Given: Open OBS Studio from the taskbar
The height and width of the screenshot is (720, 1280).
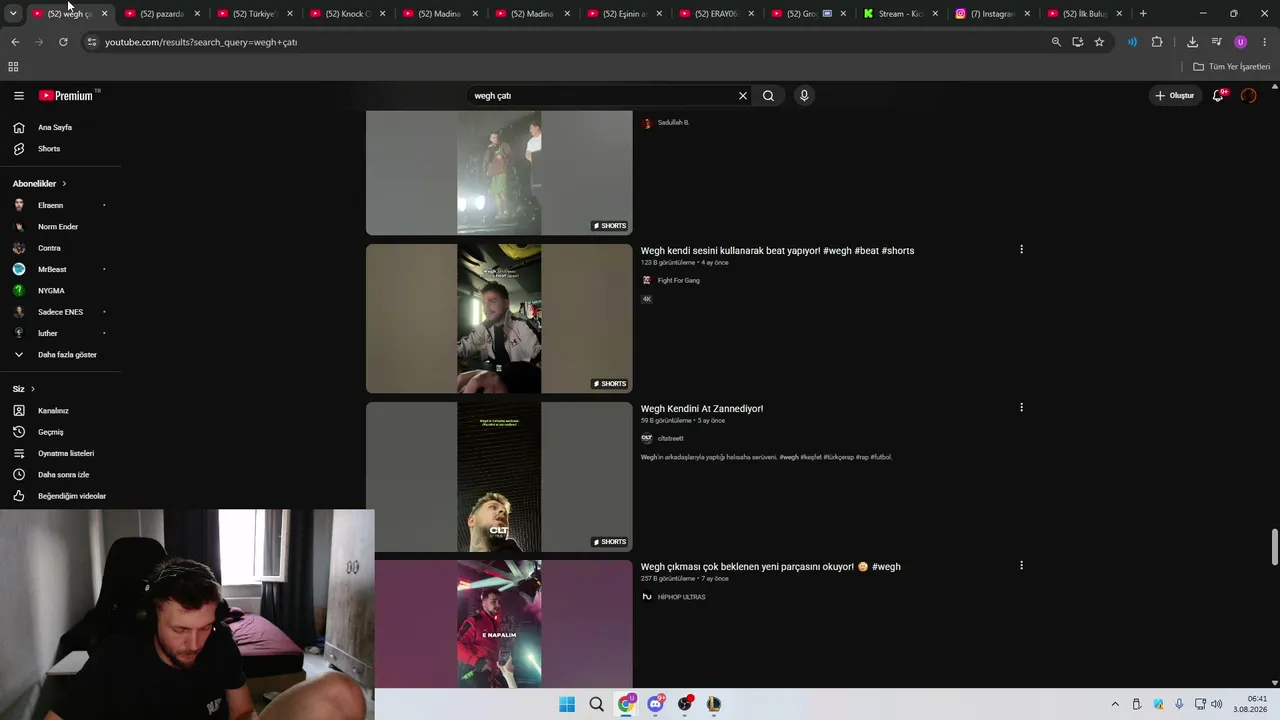Looking at the screenshot, I should (685, 704).
